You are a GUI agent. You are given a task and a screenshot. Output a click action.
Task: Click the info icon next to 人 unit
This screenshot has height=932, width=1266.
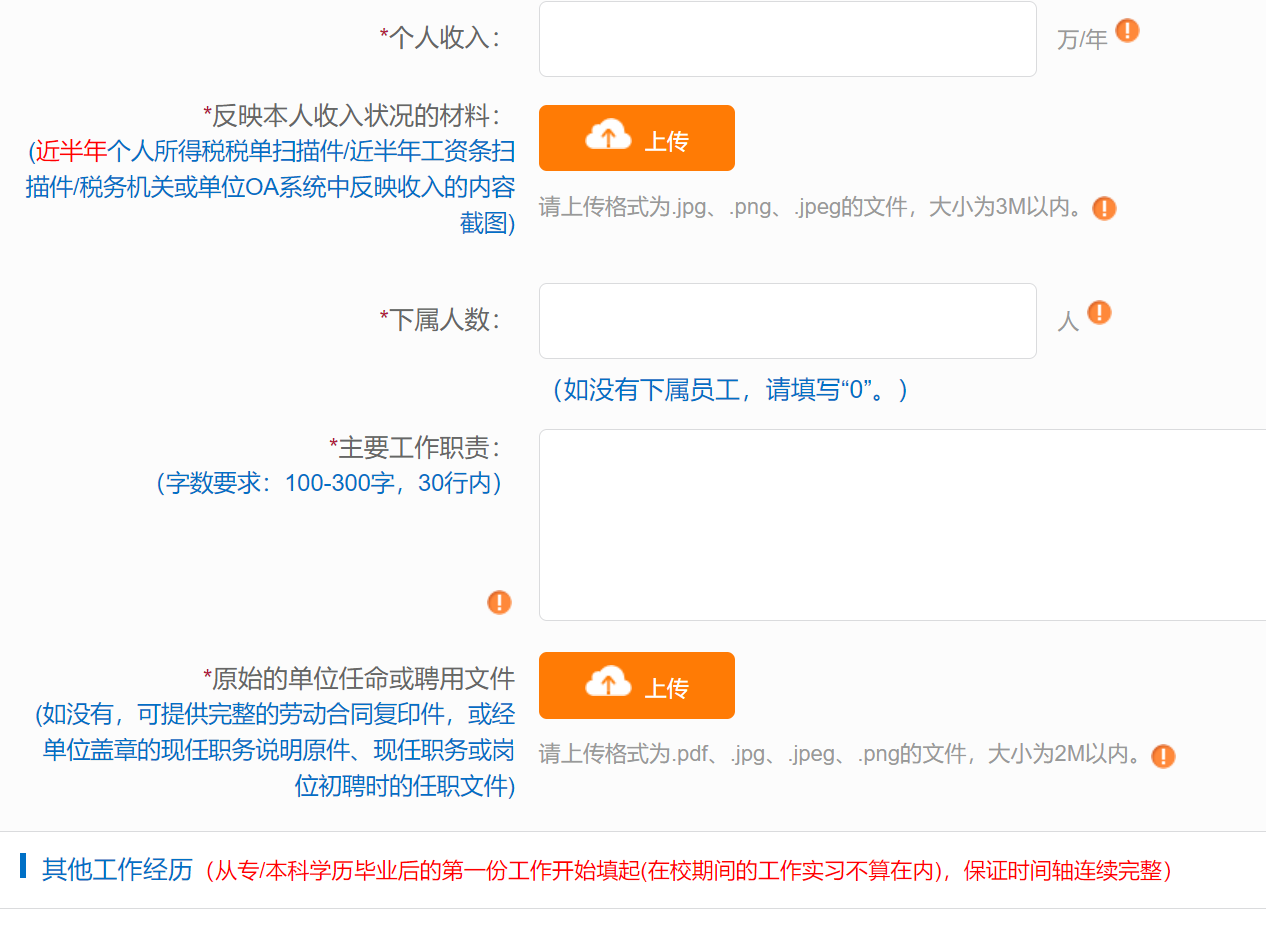point(1099,313)
